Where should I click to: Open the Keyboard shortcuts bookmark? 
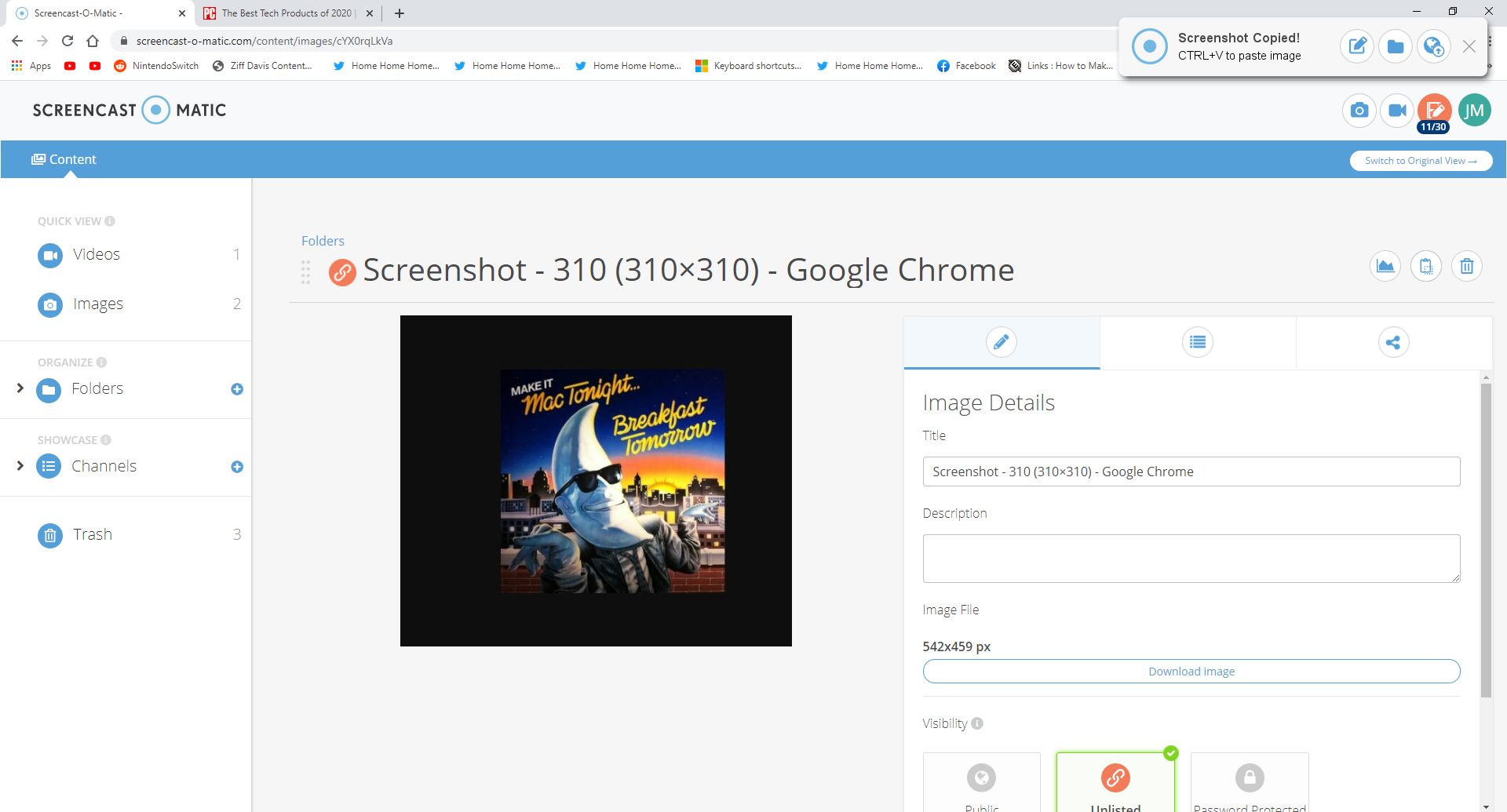click(x=749, y=66)
